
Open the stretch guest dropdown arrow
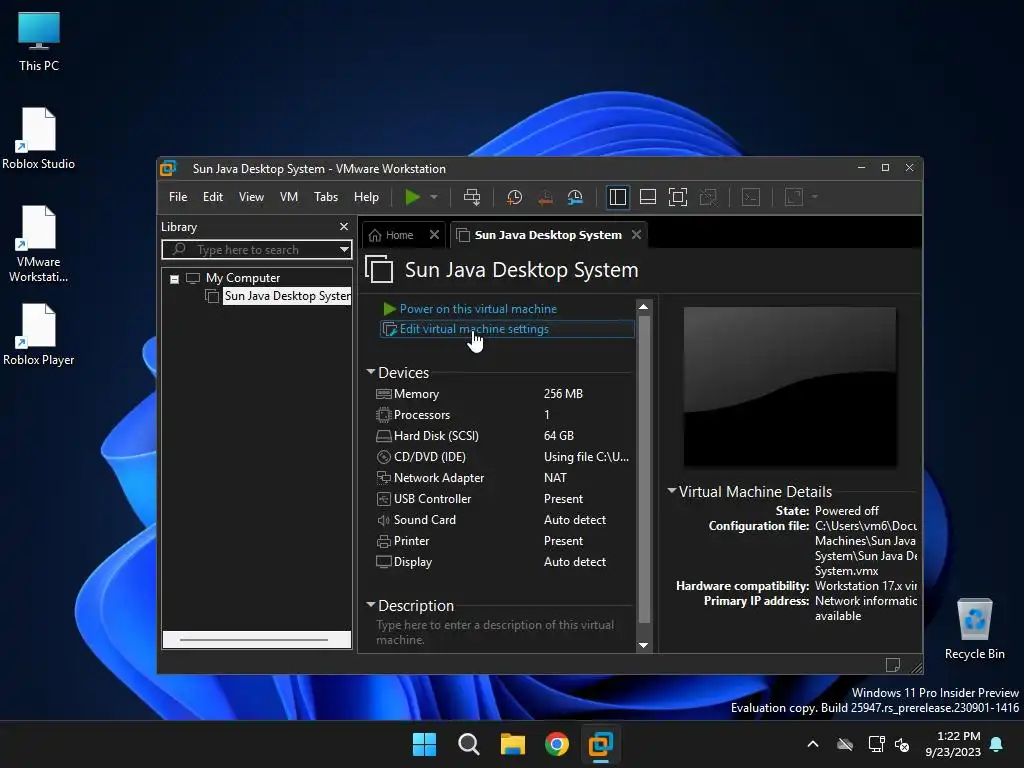pyautogui.click(x=814, y=197)
